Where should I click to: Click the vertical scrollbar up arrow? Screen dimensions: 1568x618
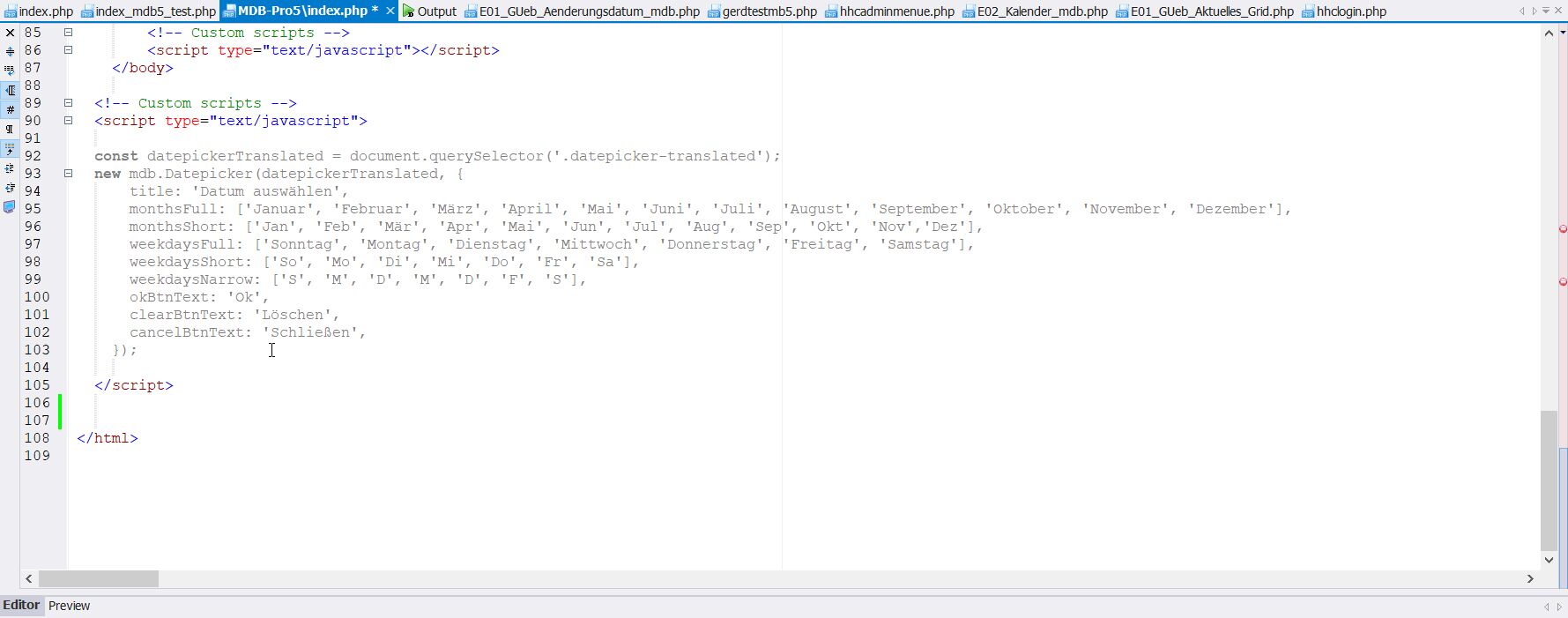pyautogui.click(x=1549, y=33)
